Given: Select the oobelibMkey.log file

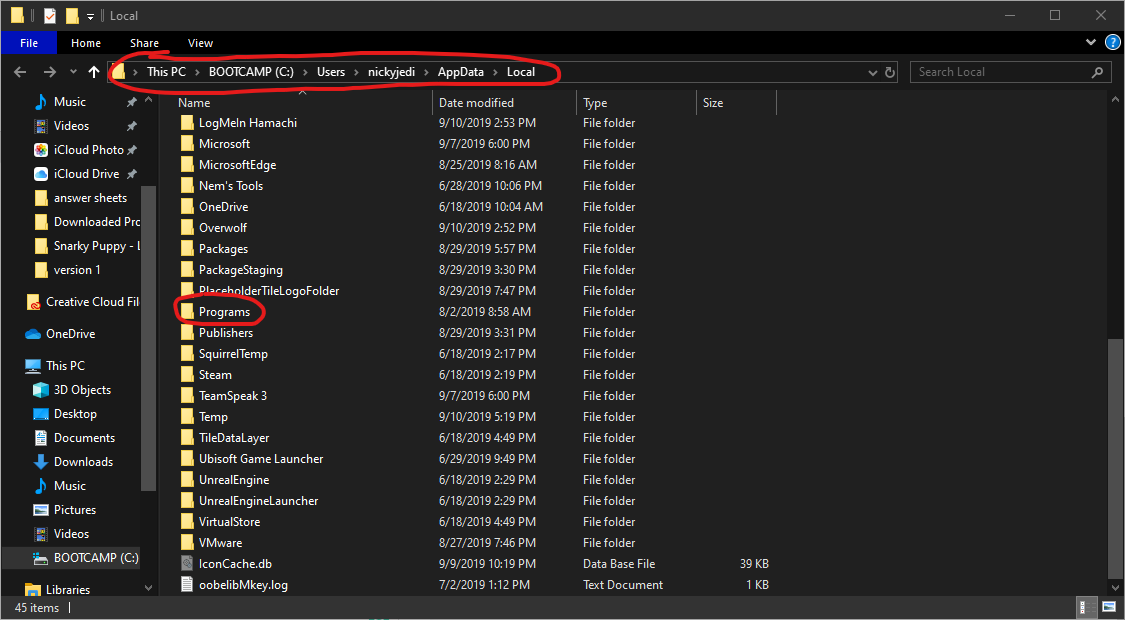Looking at the screenshot, I should [x=243, y=585].
